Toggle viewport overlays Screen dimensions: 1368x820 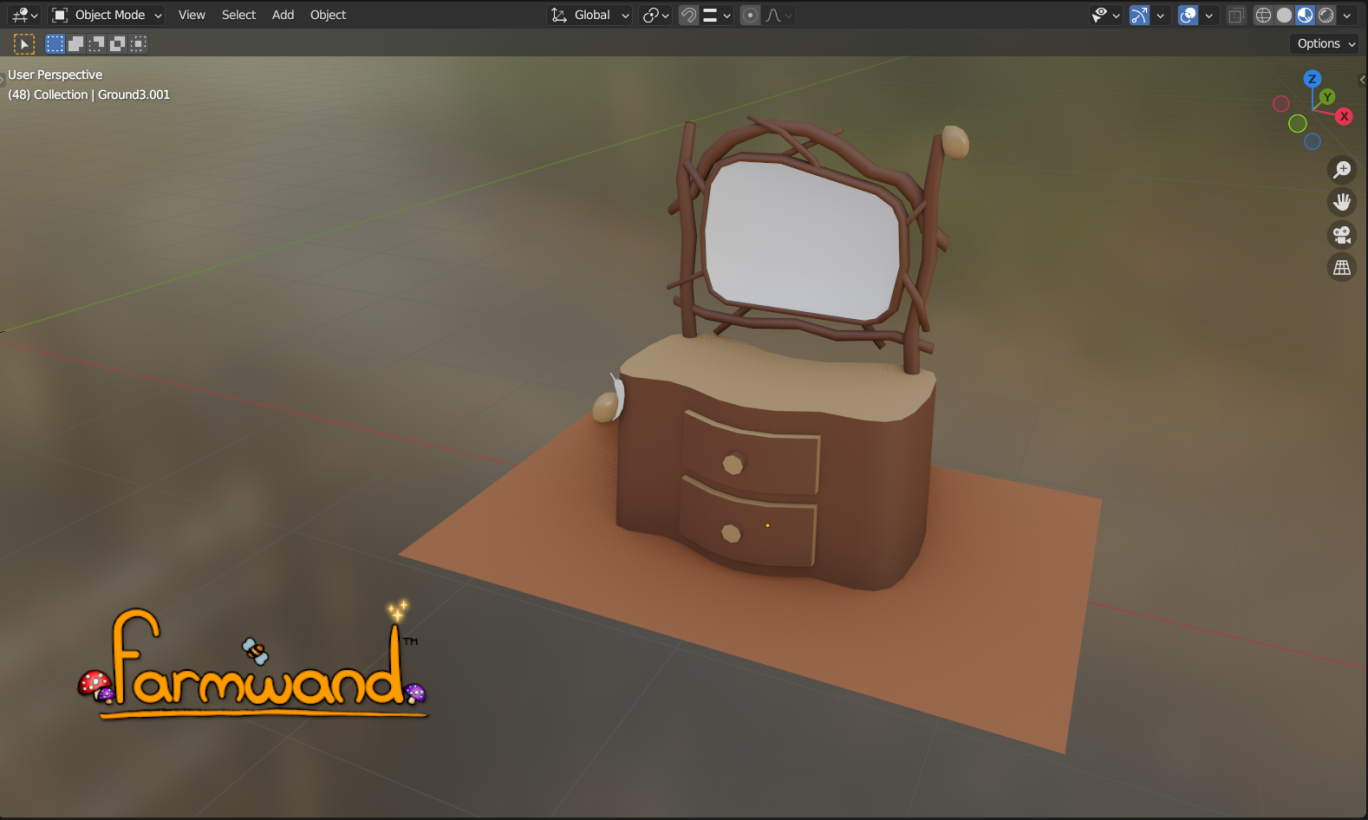(x=1188, y=15)
